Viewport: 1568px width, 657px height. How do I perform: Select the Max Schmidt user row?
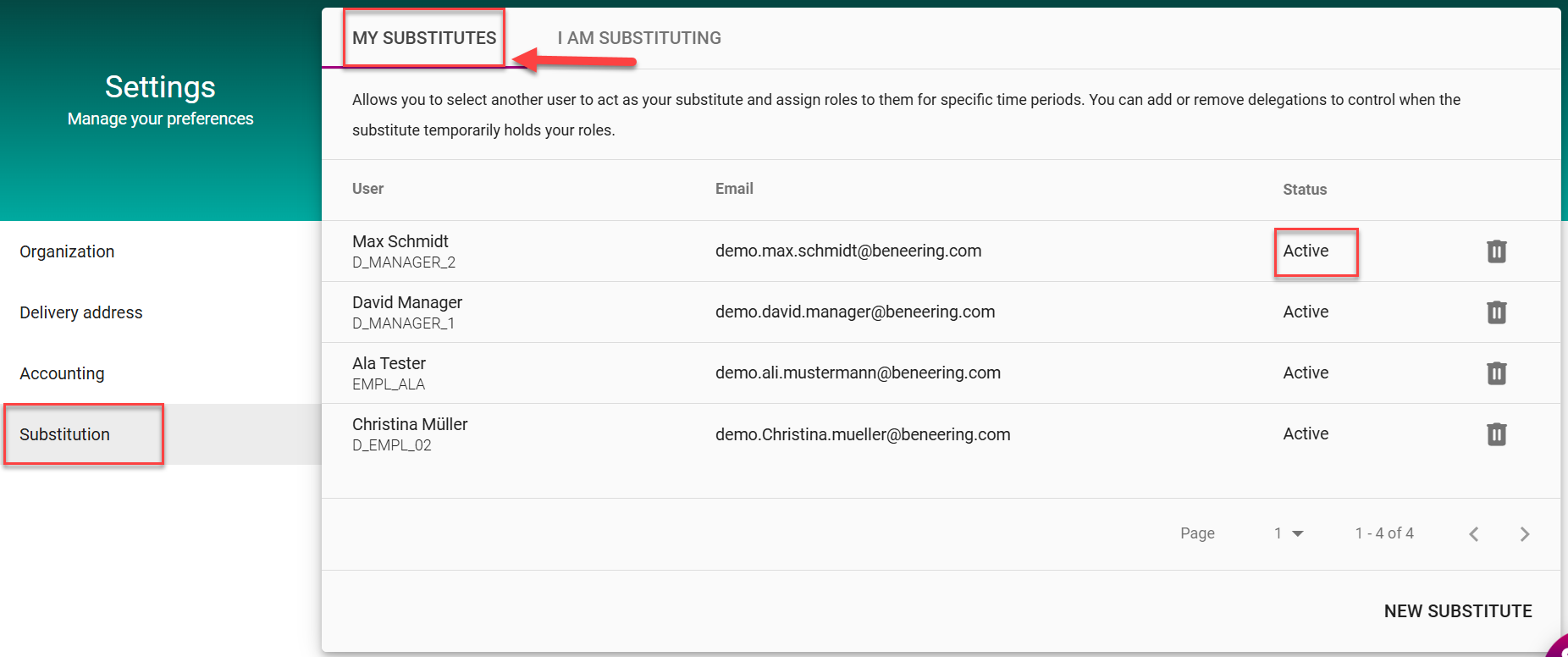click(x=400, y=251)
